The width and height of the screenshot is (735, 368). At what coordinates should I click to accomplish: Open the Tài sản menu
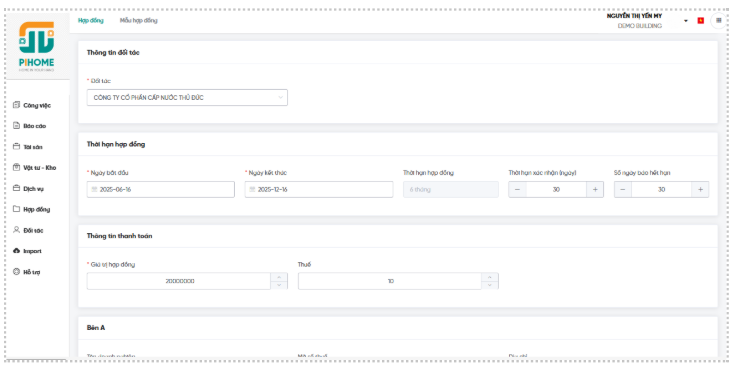[x=33, y=147]
